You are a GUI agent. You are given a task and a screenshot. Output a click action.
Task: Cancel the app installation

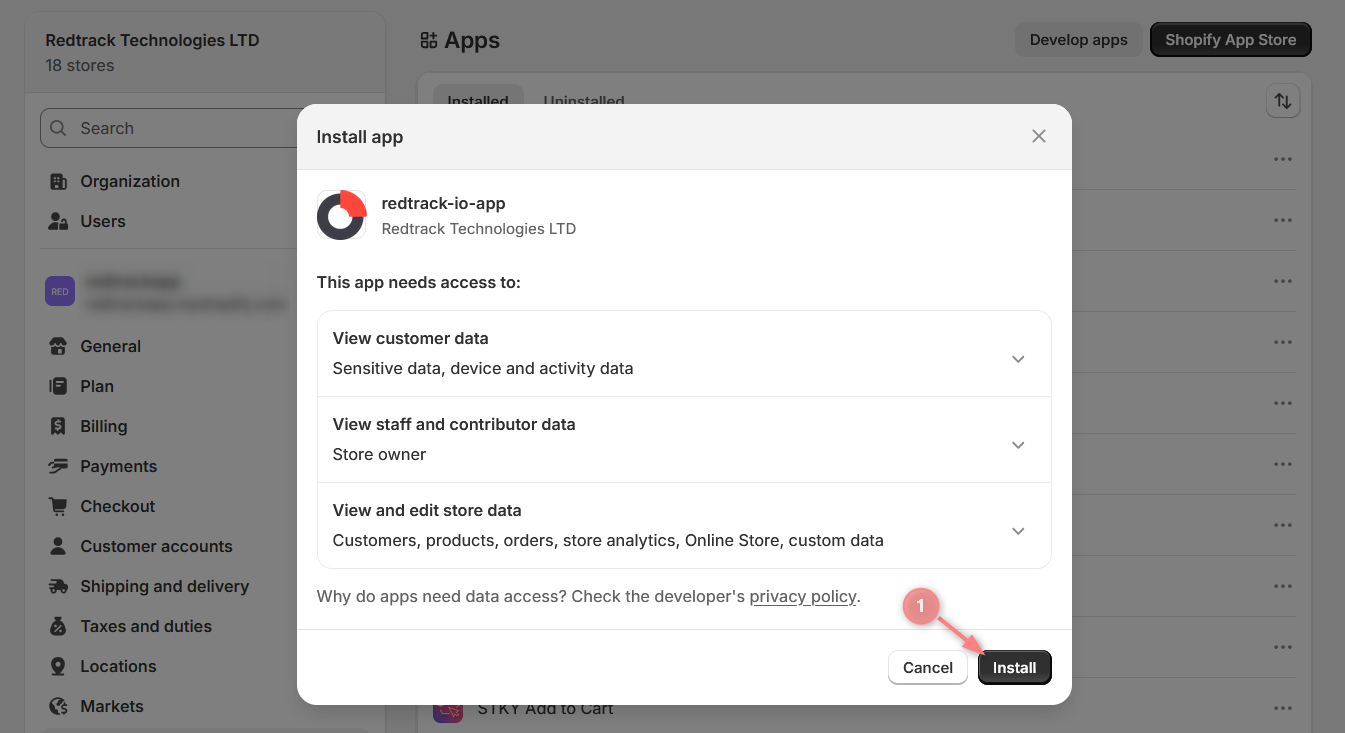[928, 668]
